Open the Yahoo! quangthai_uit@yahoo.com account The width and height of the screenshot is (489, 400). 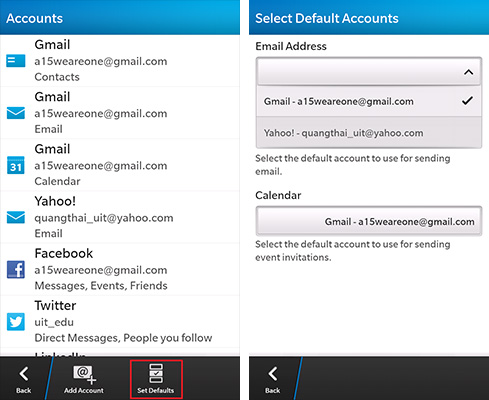pyautogui.click(x=120, y=217)
